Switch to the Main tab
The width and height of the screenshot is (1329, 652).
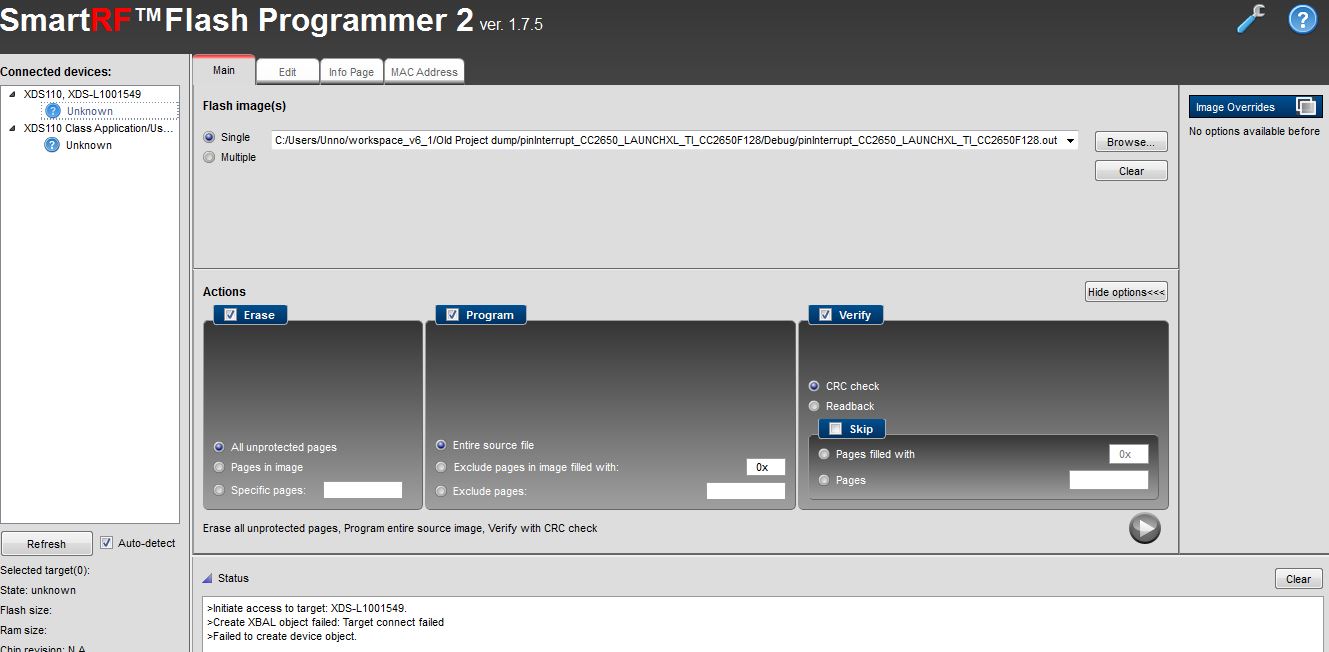[x=224, y=70]
